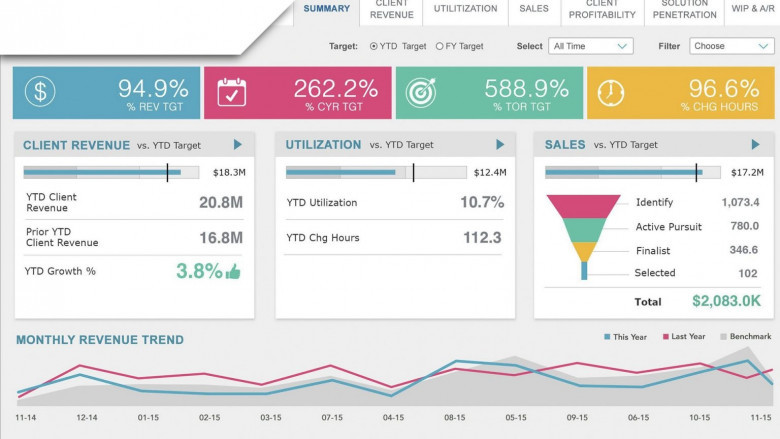Click the clock charged hours icon
The image size is (780, 439).
(610, 92)
